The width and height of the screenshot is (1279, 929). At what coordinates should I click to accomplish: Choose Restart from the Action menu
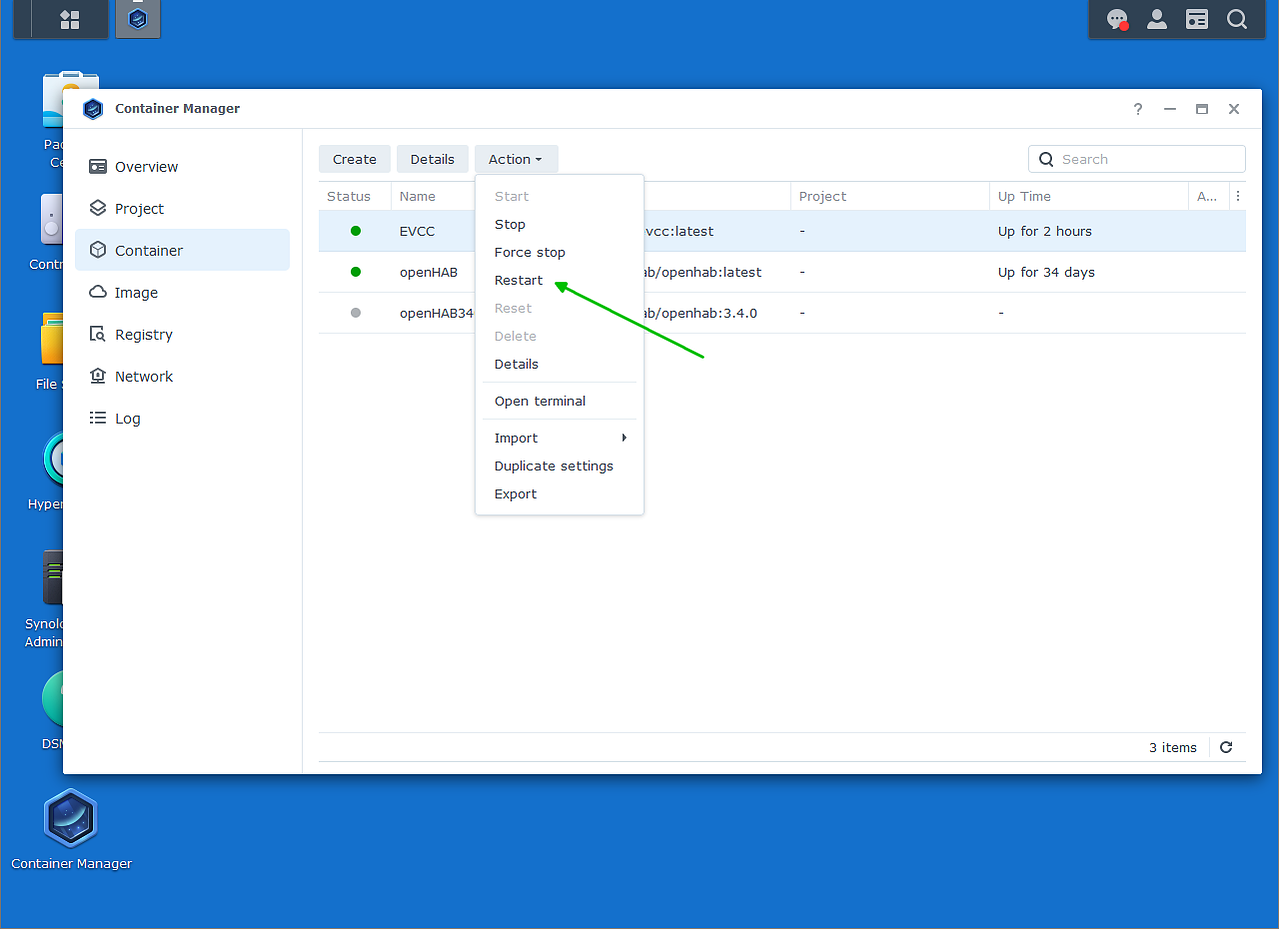click(559, 281)
